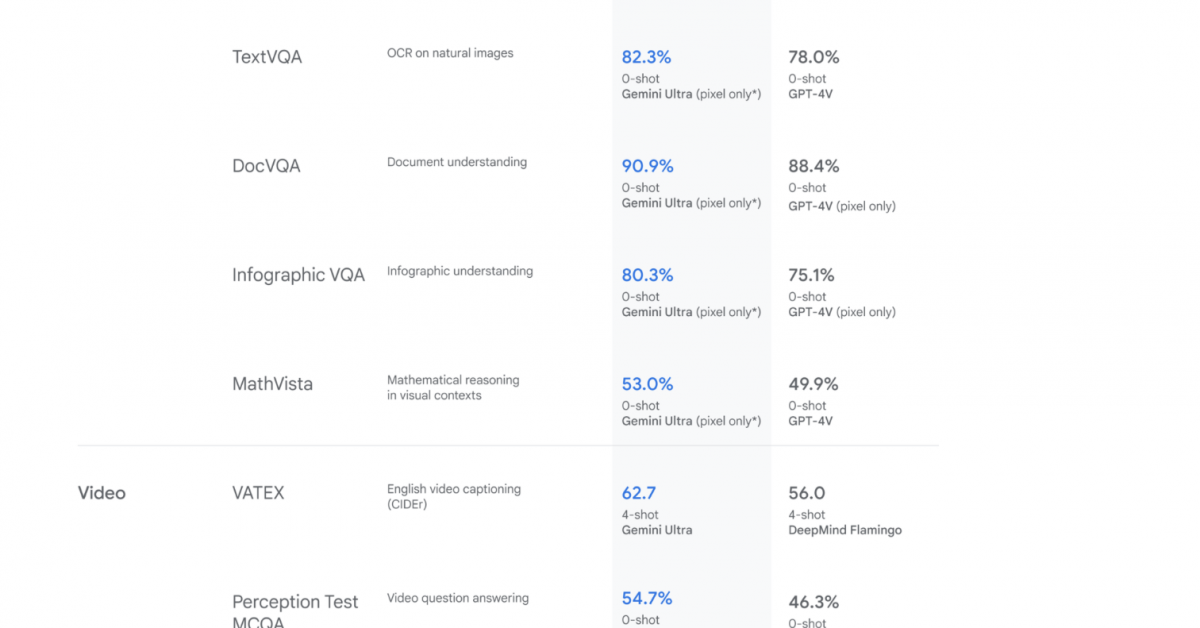Select the 80.3% Infographic VQA score
This screenshot has width=1200, height=628.
[x=648, y=275]
